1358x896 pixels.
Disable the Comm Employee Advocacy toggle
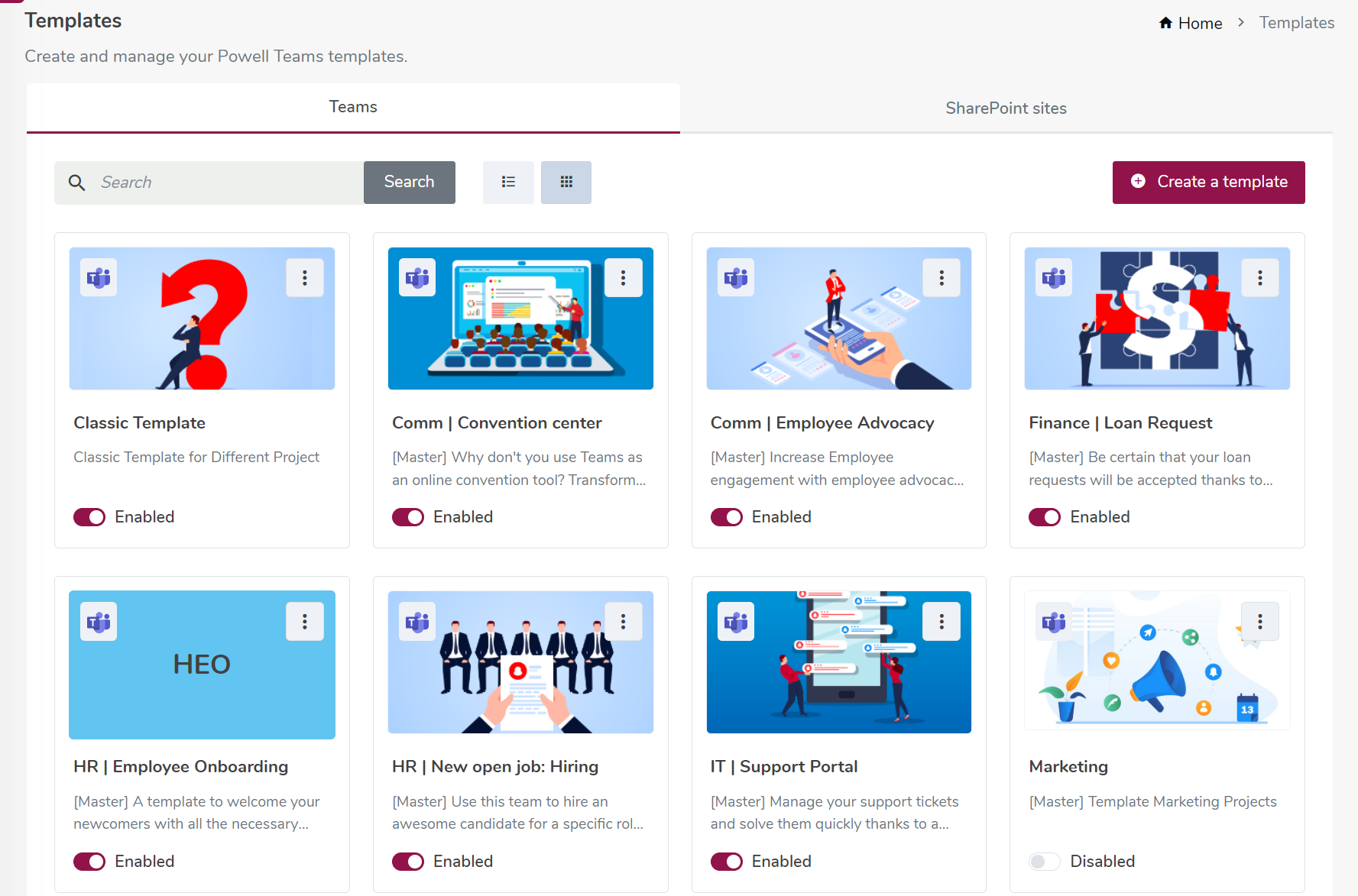pyautogui.click(x=727, y=517)
